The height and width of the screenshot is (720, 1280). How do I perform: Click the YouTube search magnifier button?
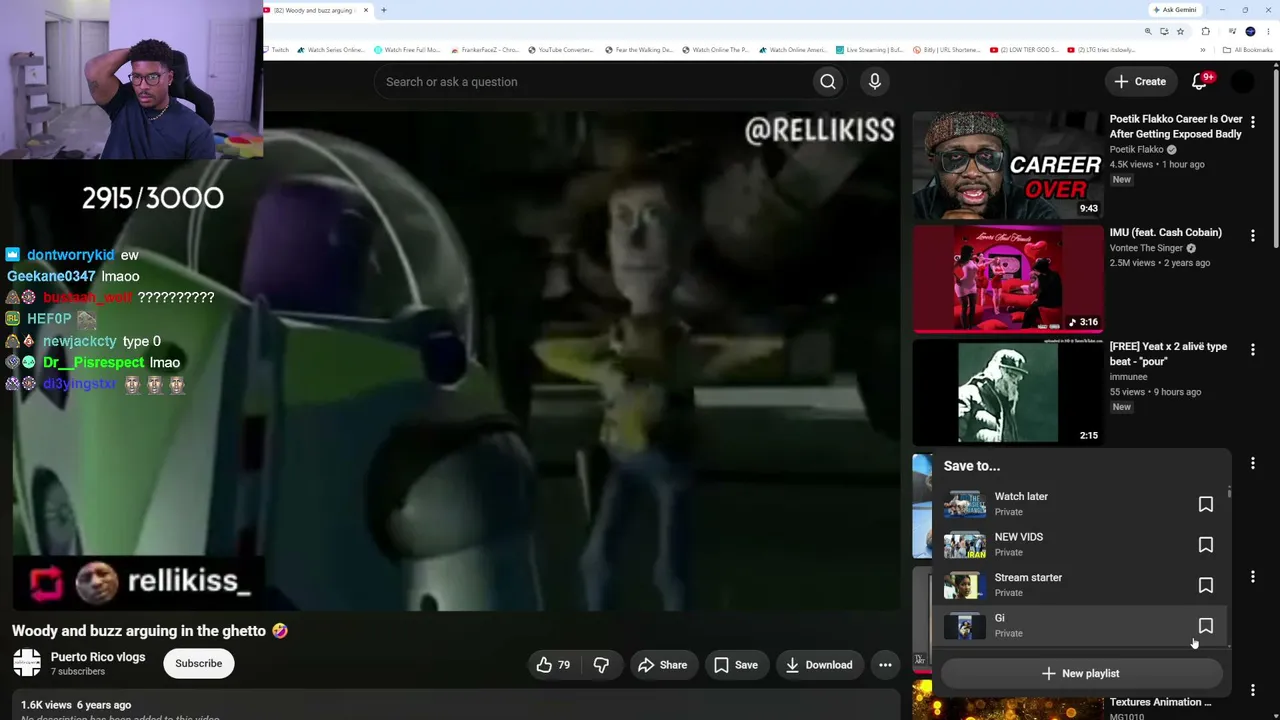click(828, 82)
